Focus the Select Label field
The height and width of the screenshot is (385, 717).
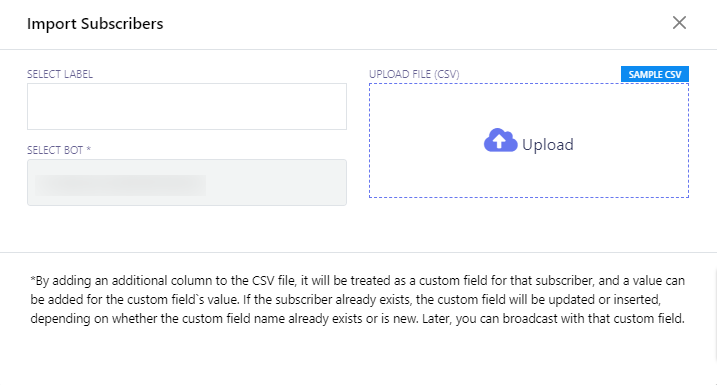tap(187, 107)
